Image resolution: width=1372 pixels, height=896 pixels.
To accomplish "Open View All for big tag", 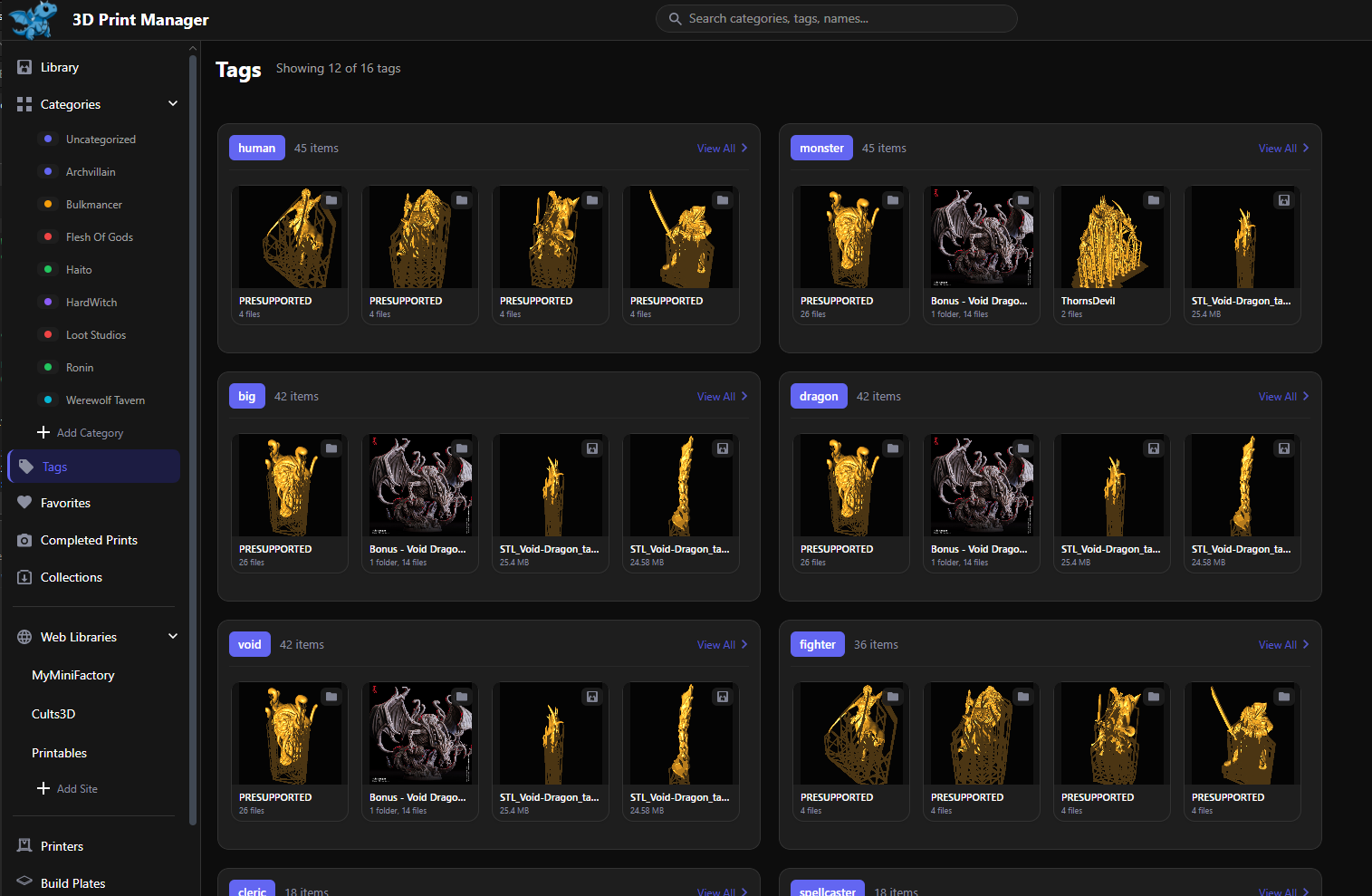I will click(723, 396).
